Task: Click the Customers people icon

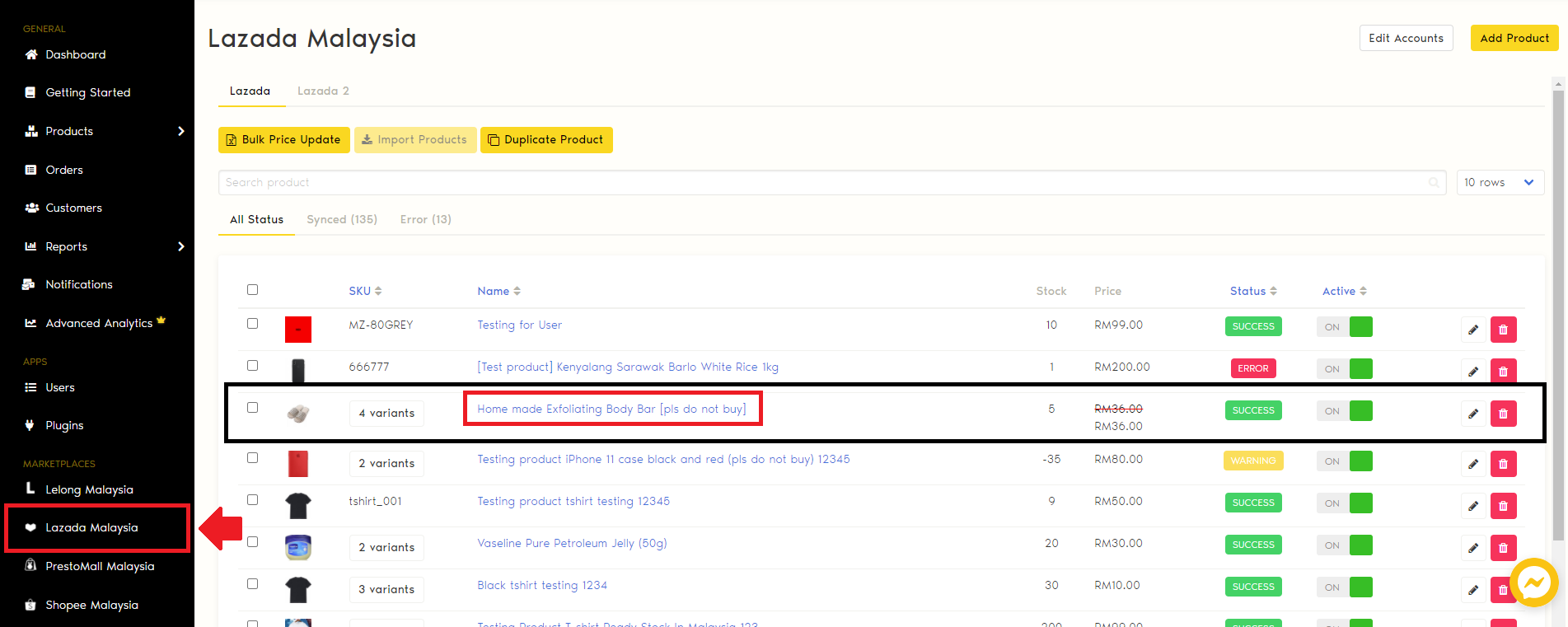Action: click(x=31, y=208)
